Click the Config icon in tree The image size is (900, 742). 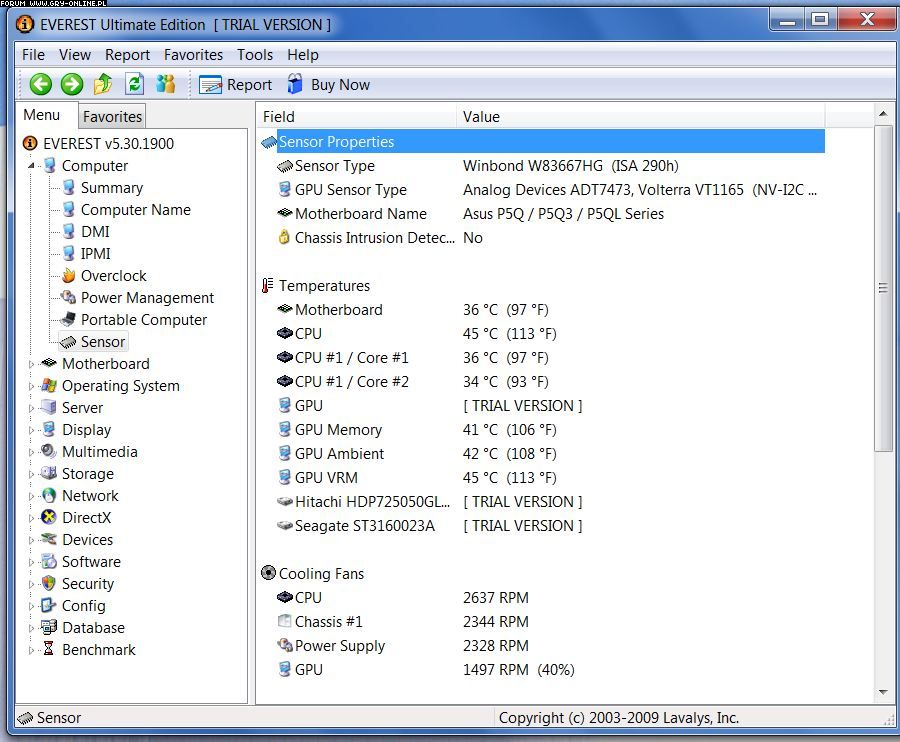coord(49,605)
